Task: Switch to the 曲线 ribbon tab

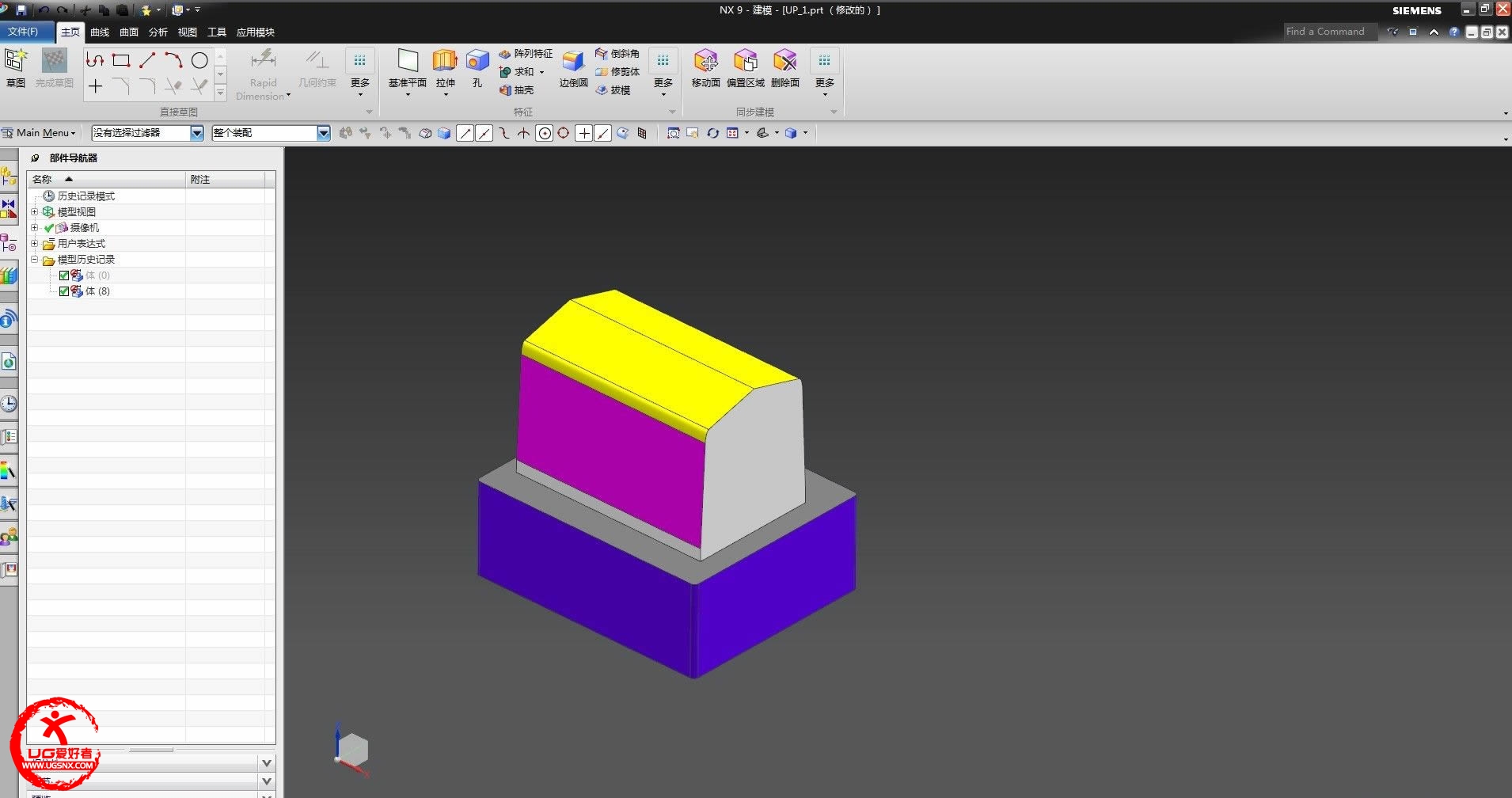Action: pos(100,32)
